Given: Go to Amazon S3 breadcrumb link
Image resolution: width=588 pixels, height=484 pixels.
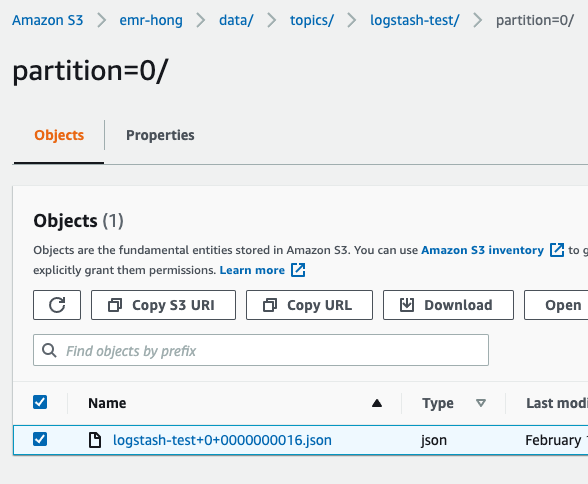Looking at the screenshot, I should (48, 20).
